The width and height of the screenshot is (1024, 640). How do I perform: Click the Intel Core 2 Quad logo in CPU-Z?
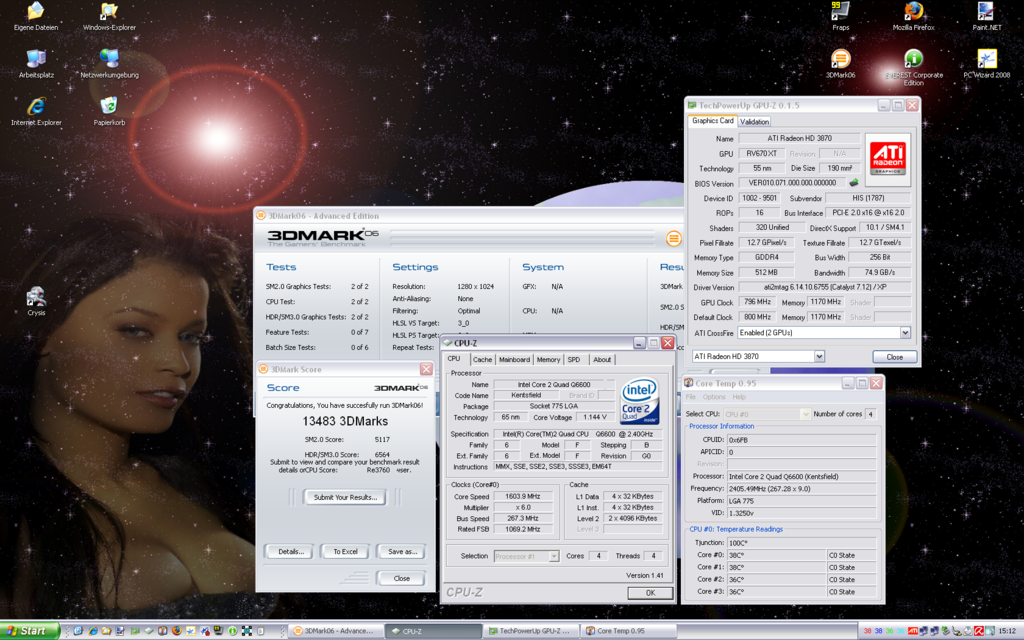639,401
